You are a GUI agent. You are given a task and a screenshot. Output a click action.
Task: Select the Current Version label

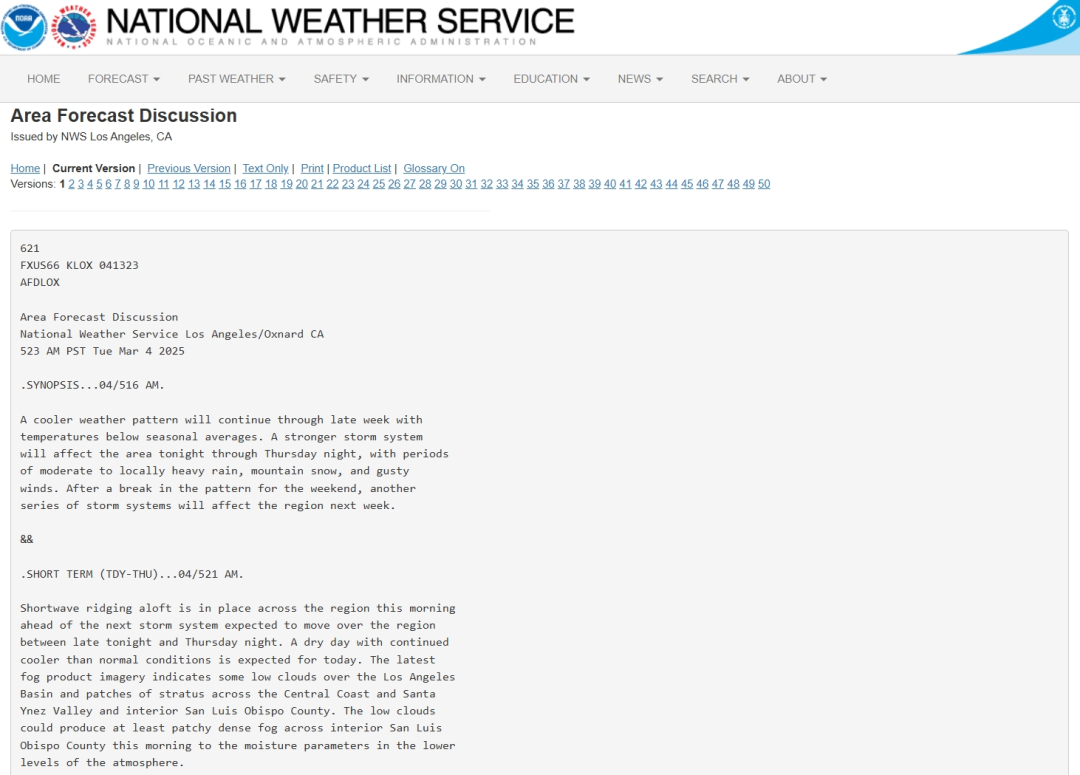pos(94,168)
